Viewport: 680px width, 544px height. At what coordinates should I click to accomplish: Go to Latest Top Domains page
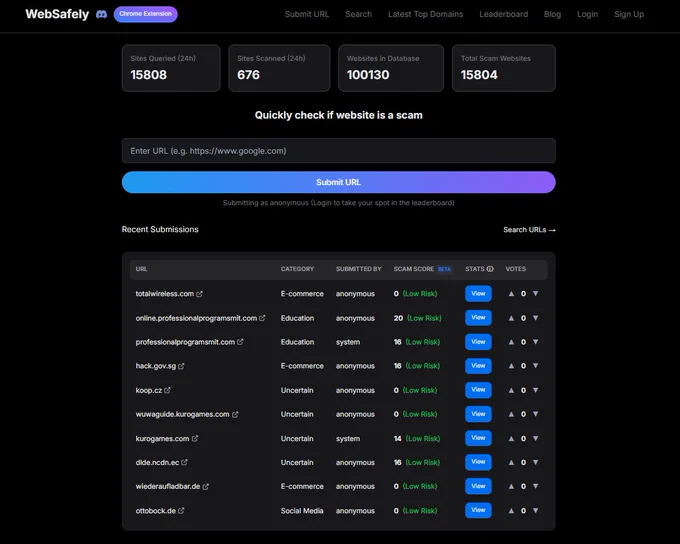[425, 14]
